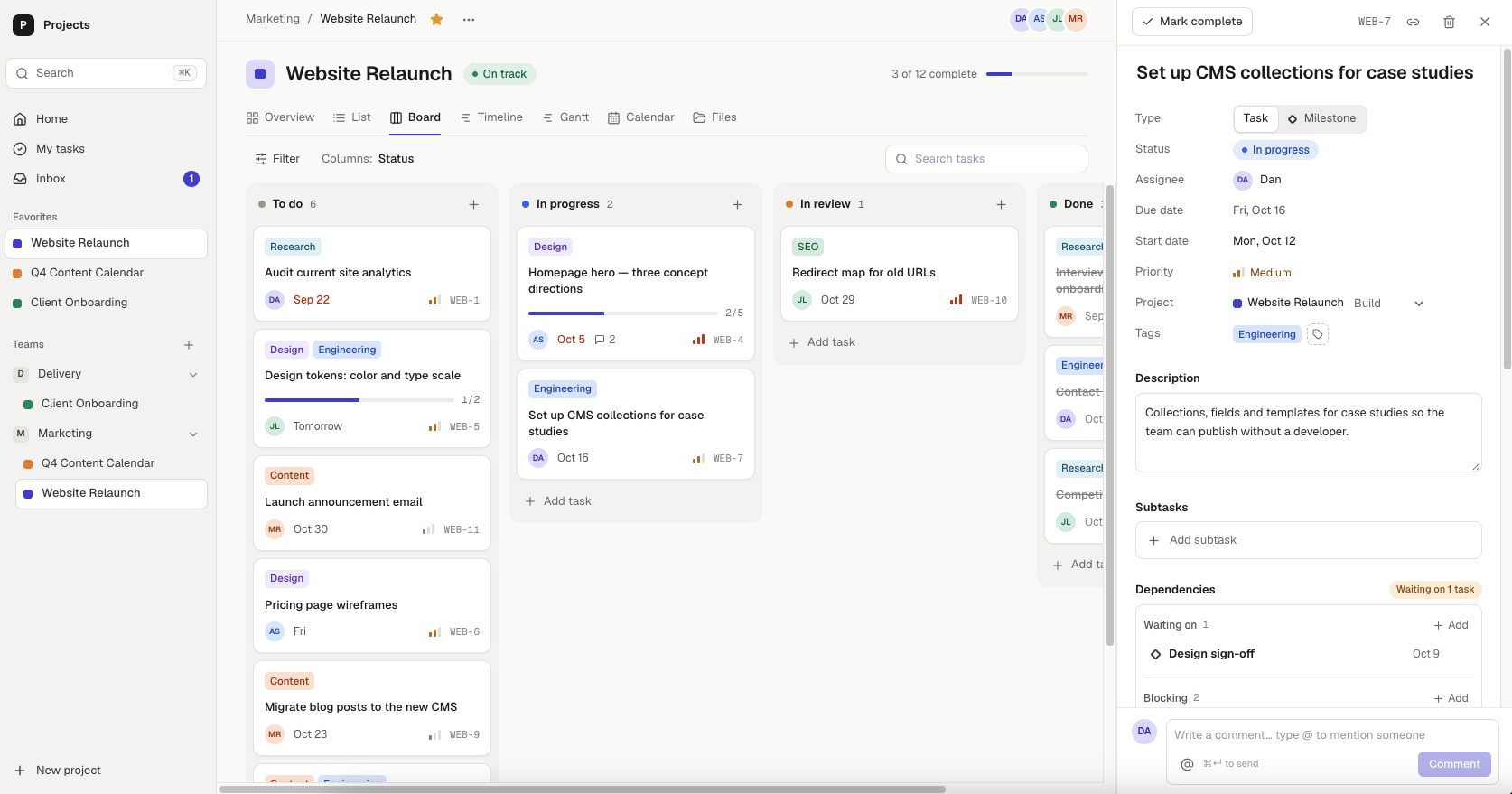
Task: Open the Marketing breadcrumb link
Action: 273,19
